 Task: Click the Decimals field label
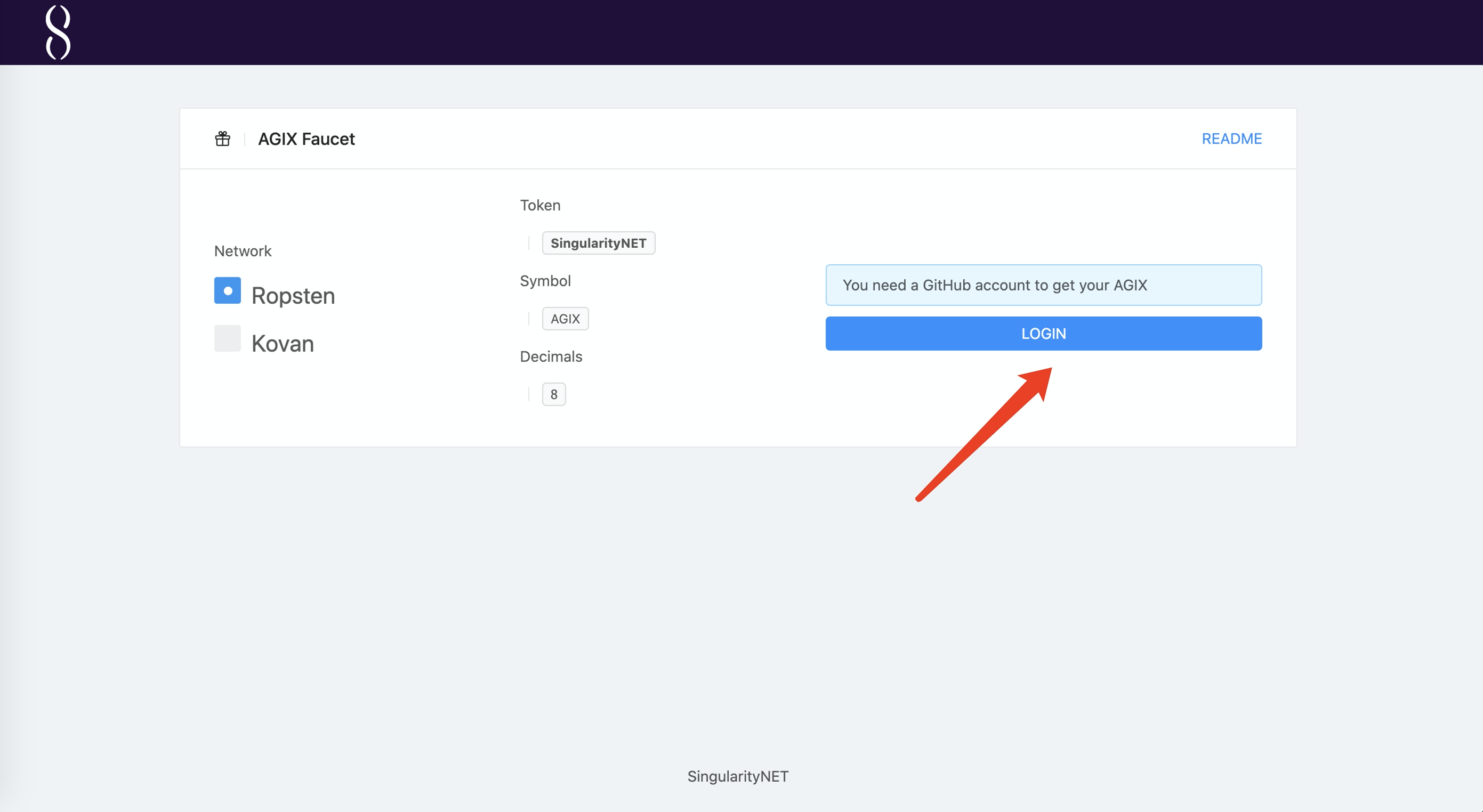pos(551,357)
